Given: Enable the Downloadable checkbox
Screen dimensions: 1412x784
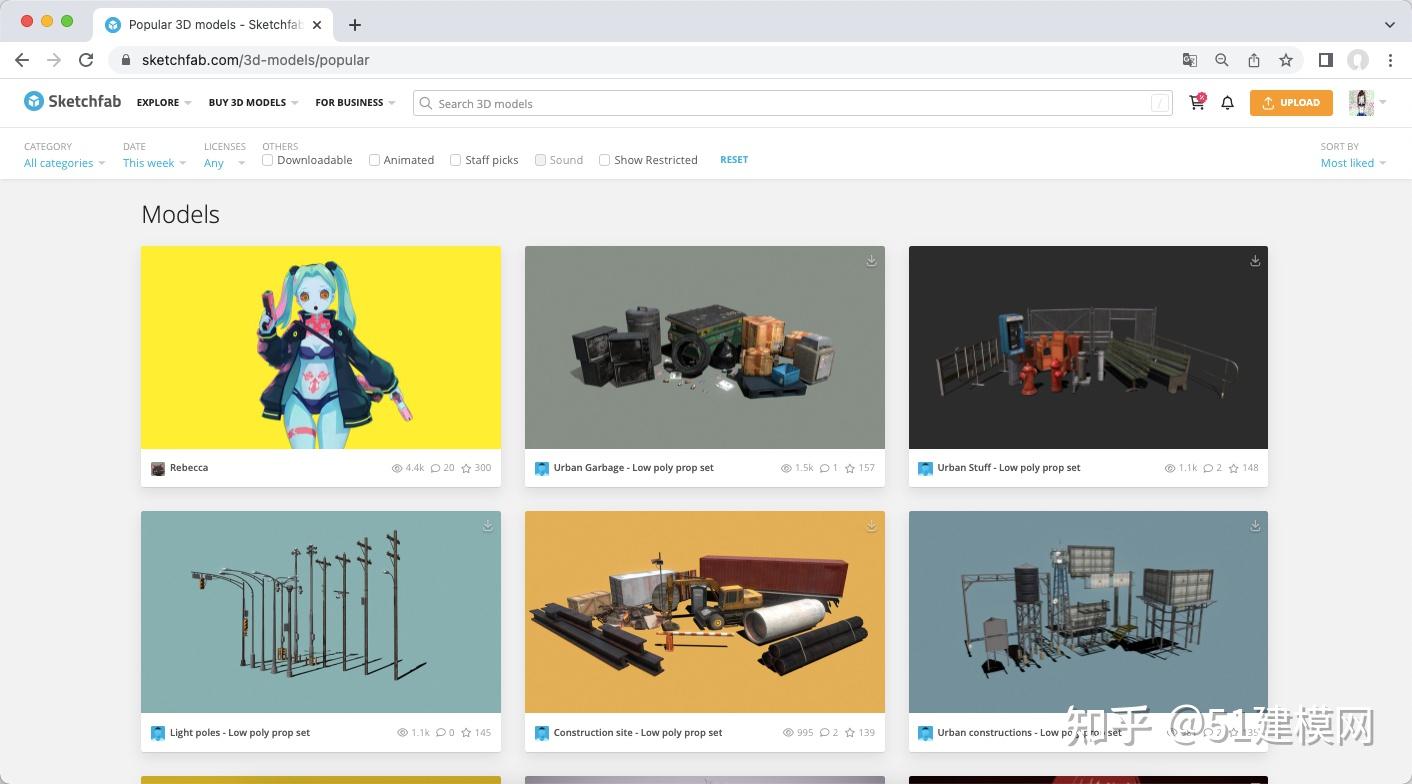Looking at the screenshot, I should click(268, 160).
